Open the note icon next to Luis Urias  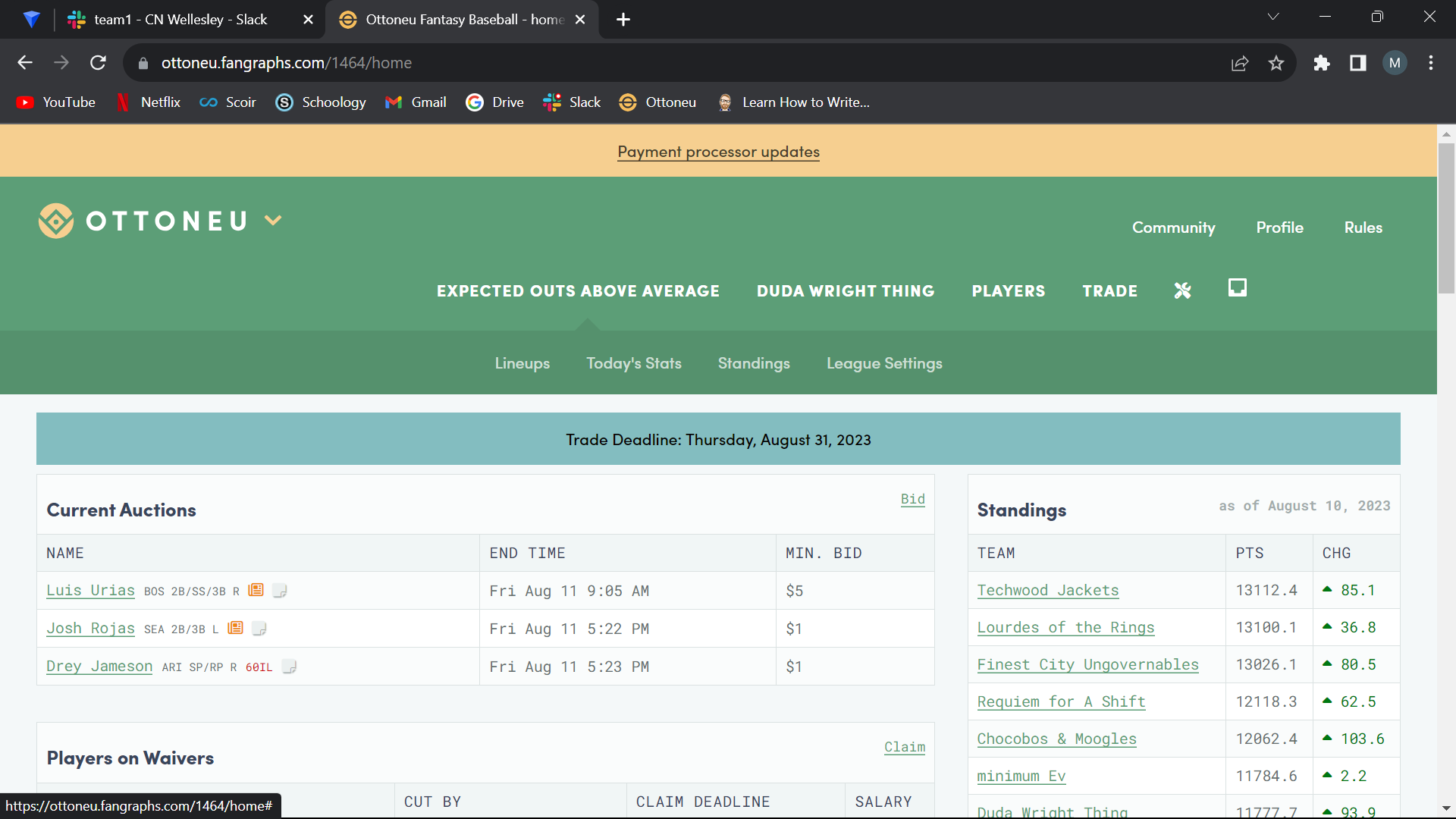280,590
